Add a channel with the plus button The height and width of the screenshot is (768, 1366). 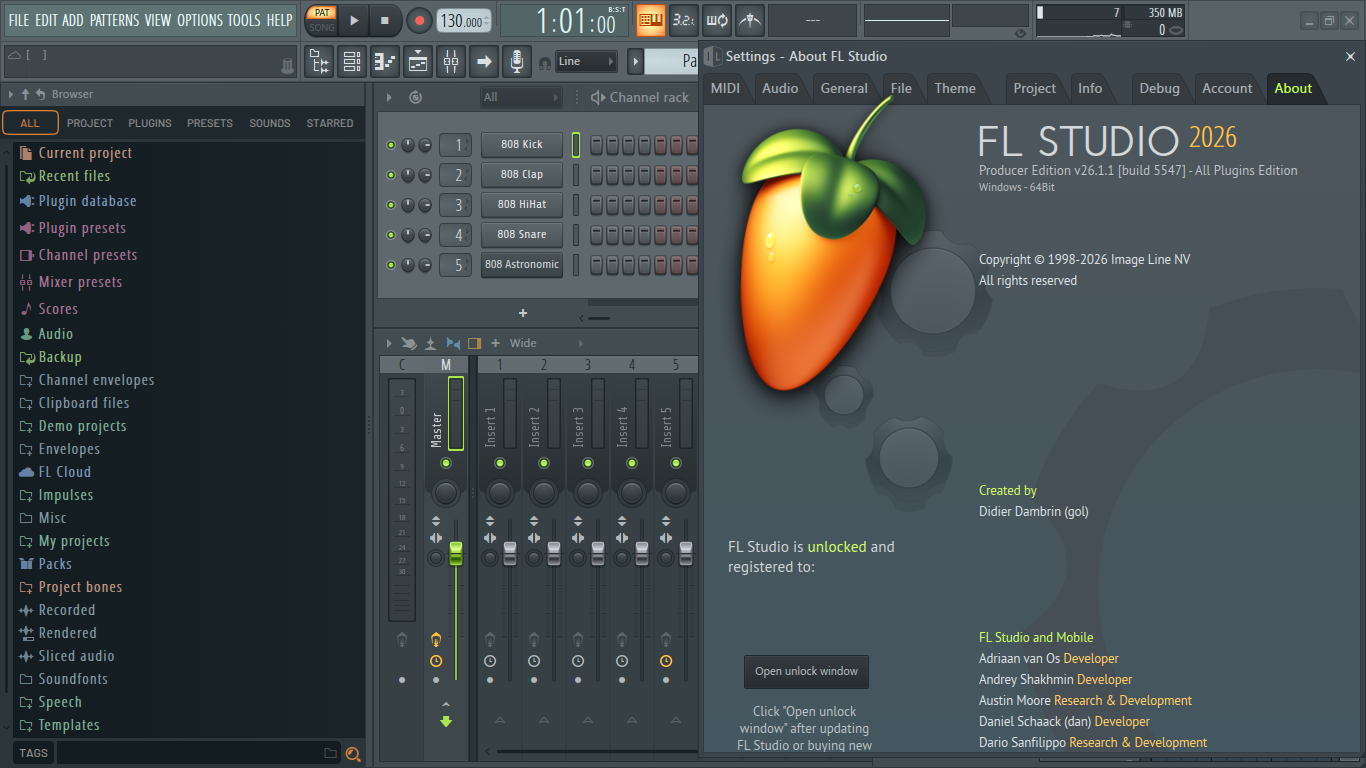tap(522, 313)
